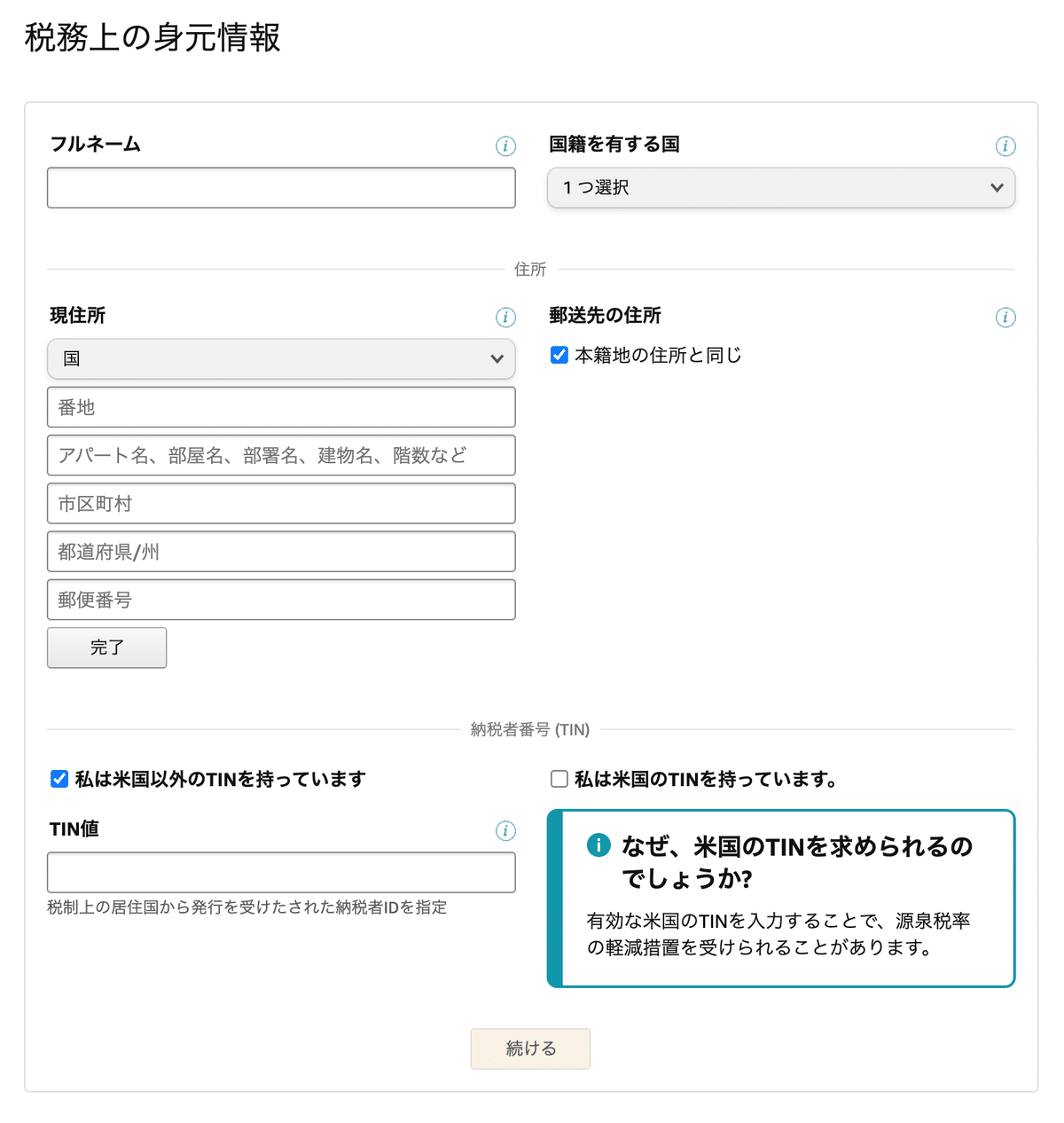This screenshot has width=1064, height=1123.
Task: Select the アパート名 address line field
Action: 281,456
